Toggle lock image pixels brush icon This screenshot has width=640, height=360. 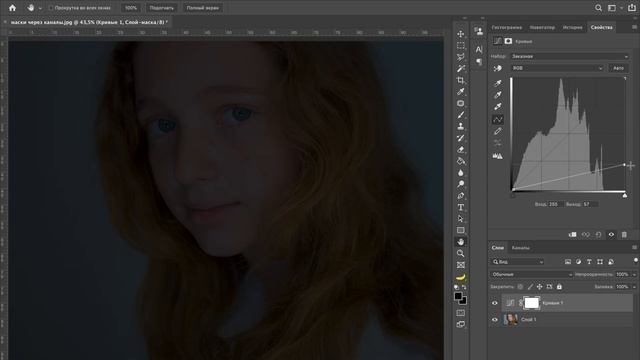tap(530, 287)
